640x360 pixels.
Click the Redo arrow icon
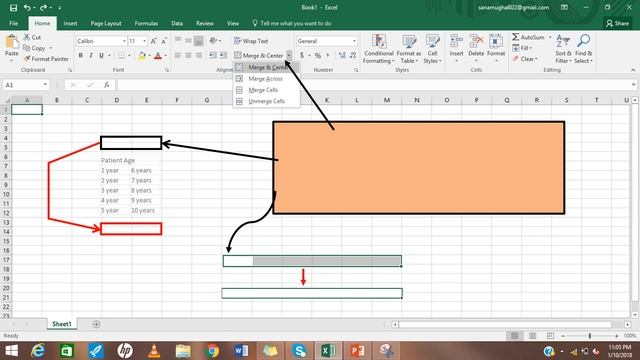coord(43,8)
